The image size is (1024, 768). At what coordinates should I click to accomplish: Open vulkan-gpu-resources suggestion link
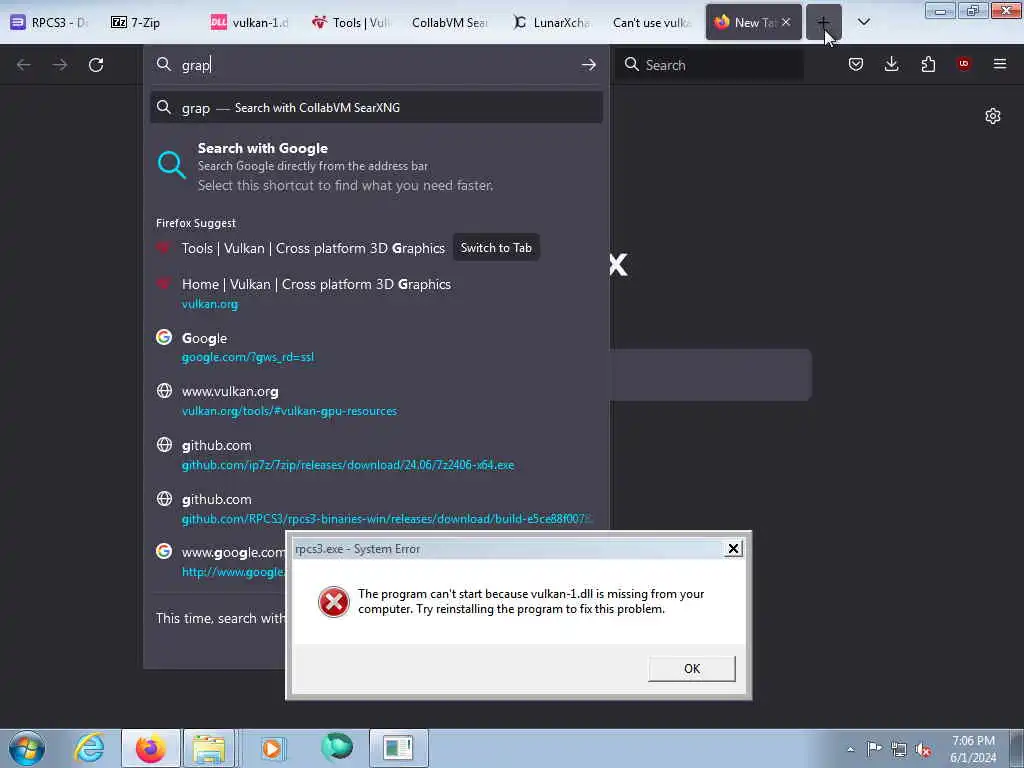point(289,411)
